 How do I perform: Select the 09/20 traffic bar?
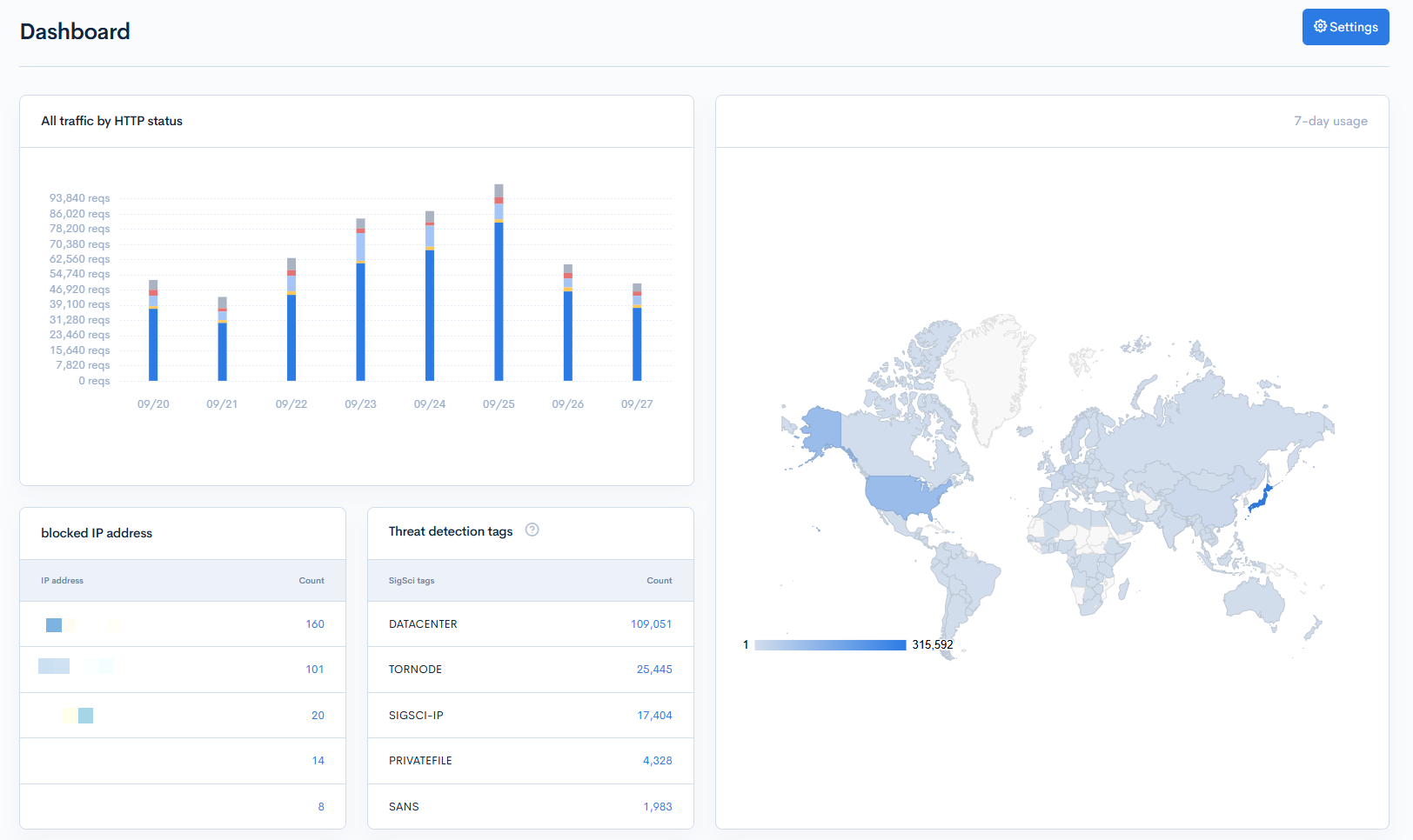(153, 330)
